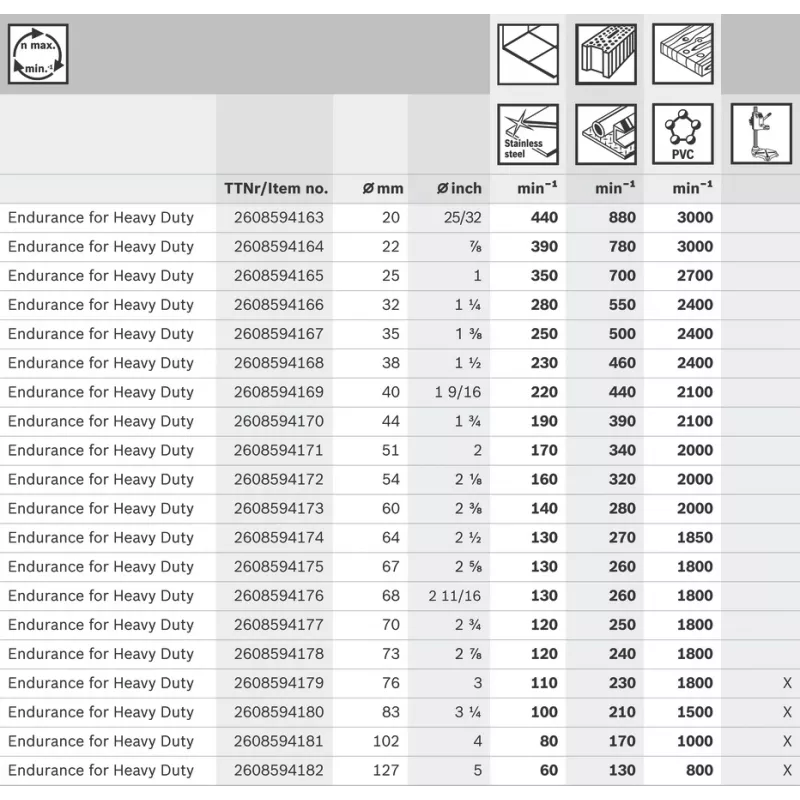
Task: Click Endurance for Heavy Duty in the 2608594182 row
Action: [x=101, y=770]
